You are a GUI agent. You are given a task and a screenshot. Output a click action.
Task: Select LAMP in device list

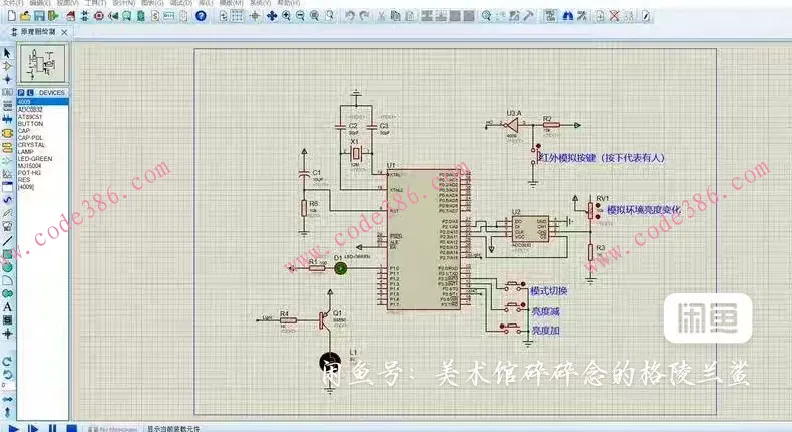click(26, 152)
